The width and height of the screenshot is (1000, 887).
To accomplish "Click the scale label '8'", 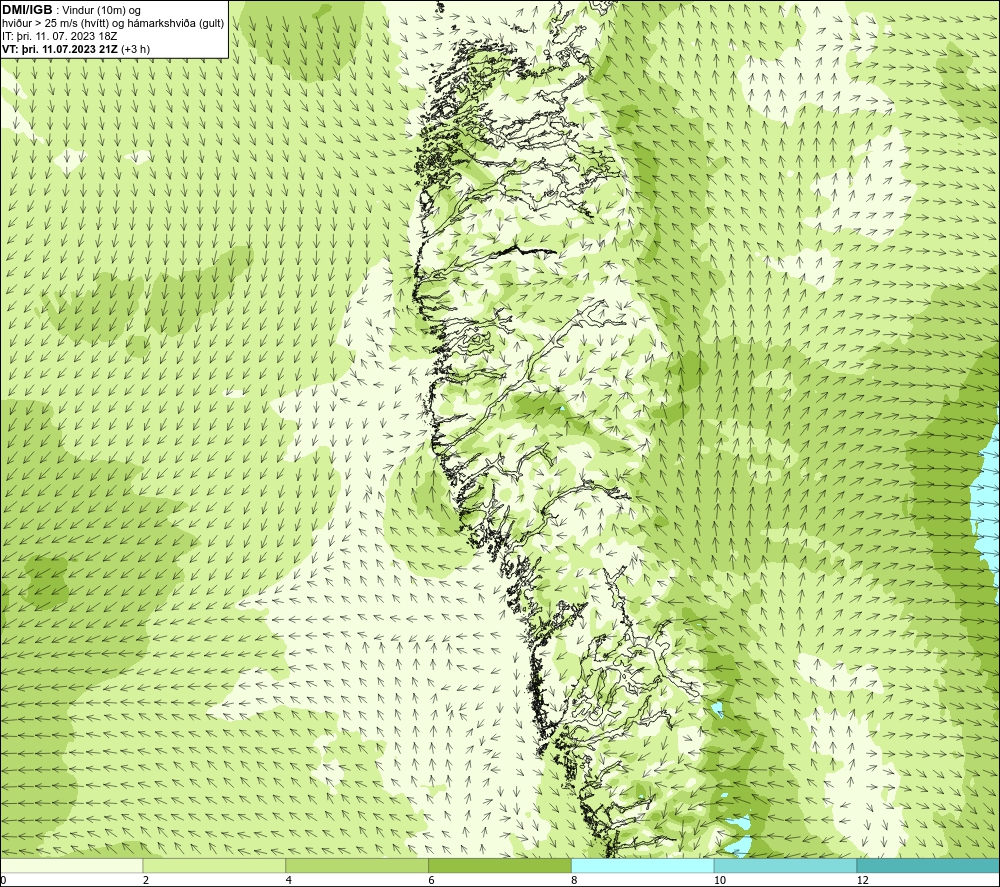I will [575, 881].
